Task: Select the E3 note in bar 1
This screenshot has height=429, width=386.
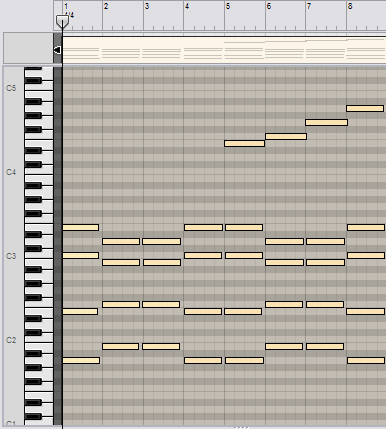Action: [x=80, y=227]
